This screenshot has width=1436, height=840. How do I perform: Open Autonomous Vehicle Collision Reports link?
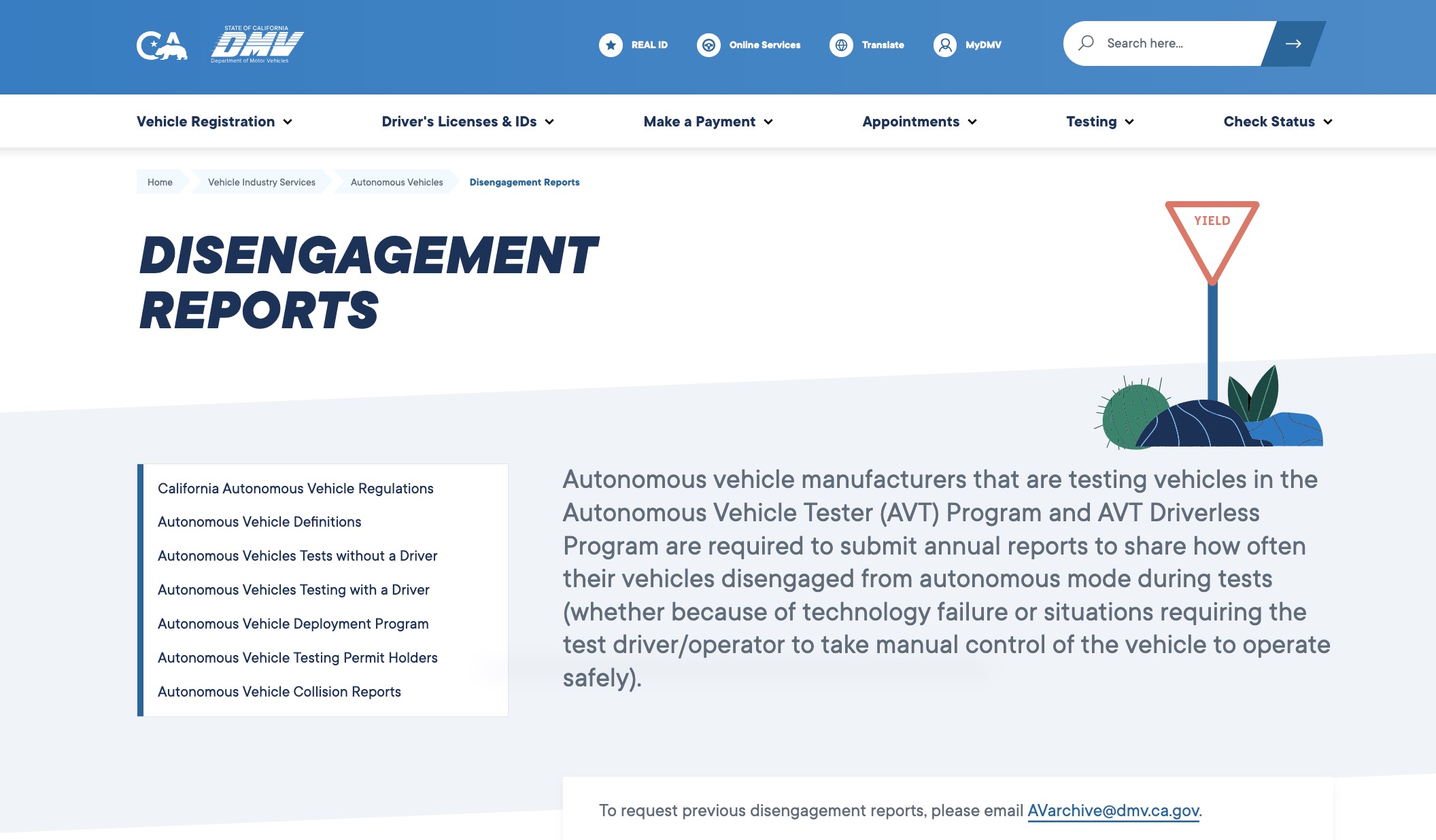tap(279, 692)
